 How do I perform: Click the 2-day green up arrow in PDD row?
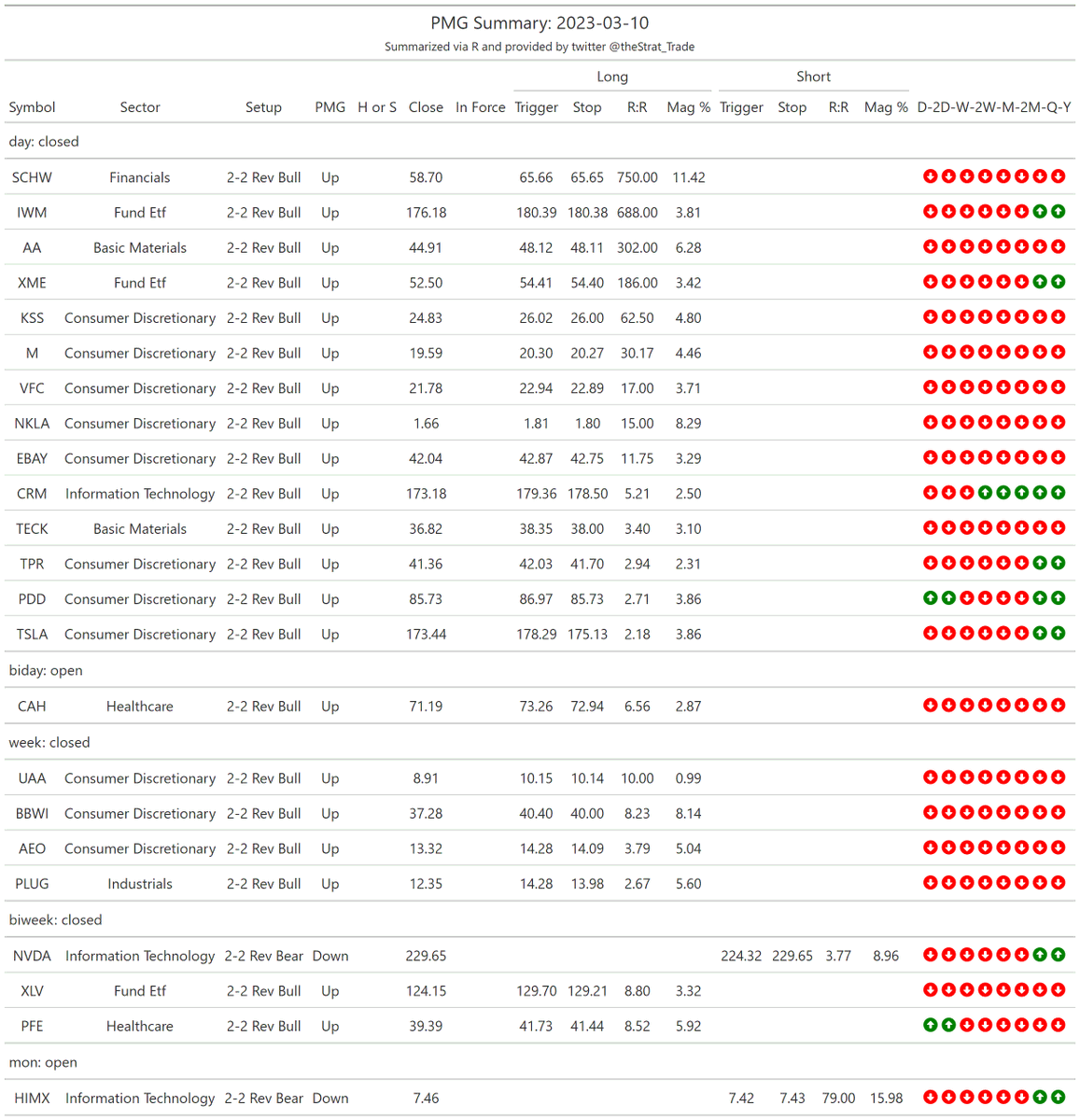tap(948, 598)
